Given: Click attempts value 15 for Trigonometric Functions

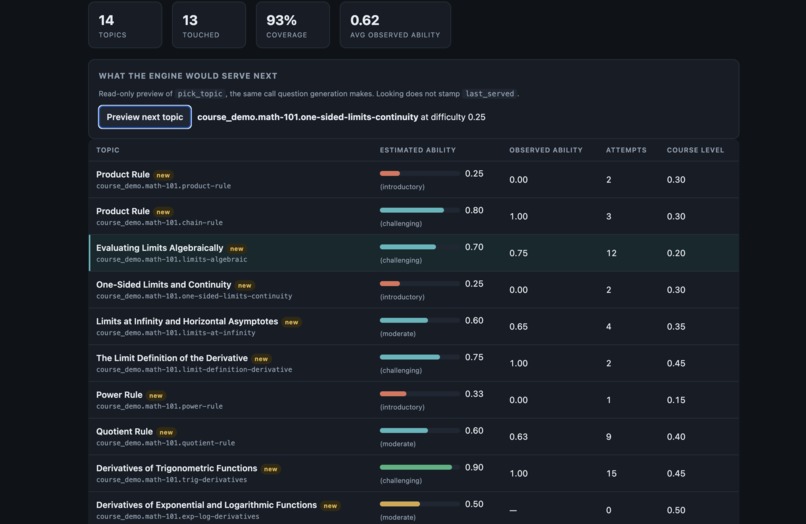Looking at the screenshot, I should [611, 474].
